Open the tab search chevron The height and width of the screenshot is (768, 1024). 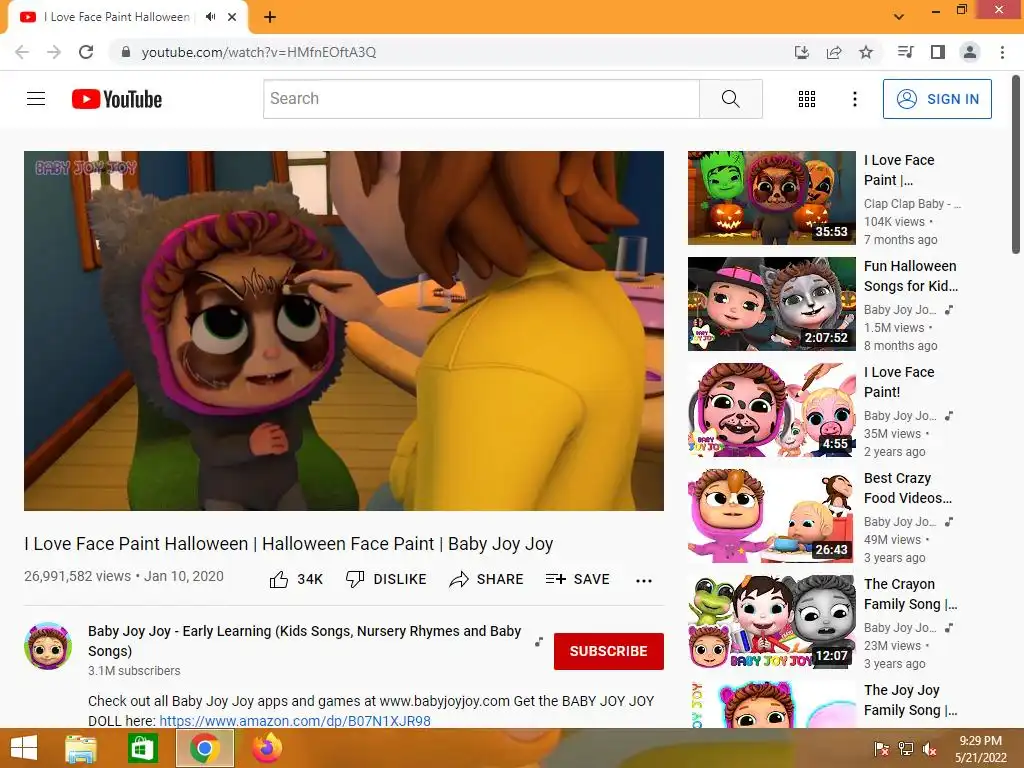click(x=899, y=17)
